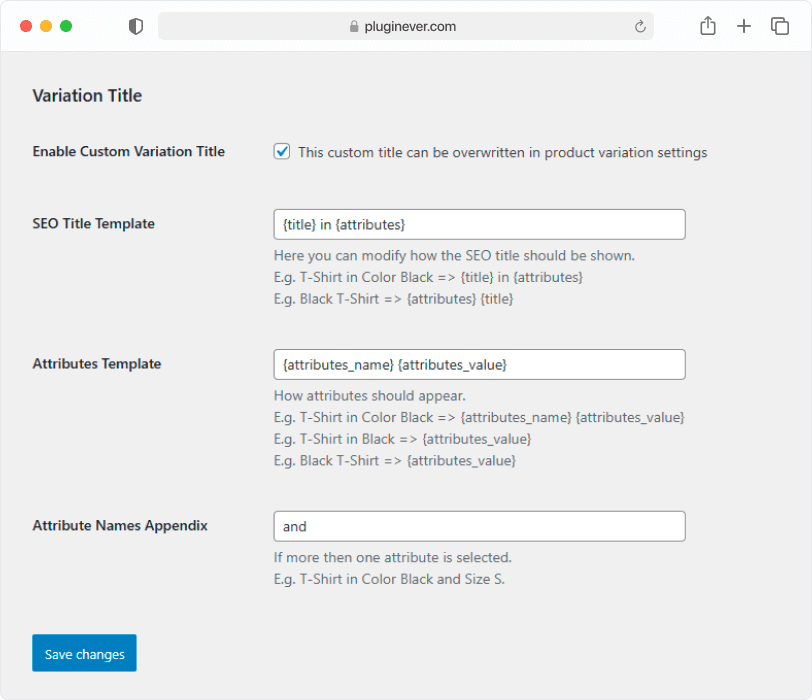Image resolution: width=812 pixels, height=700 pixels.
Task: Reload the pluginever.com page
Action: (640, 26)
